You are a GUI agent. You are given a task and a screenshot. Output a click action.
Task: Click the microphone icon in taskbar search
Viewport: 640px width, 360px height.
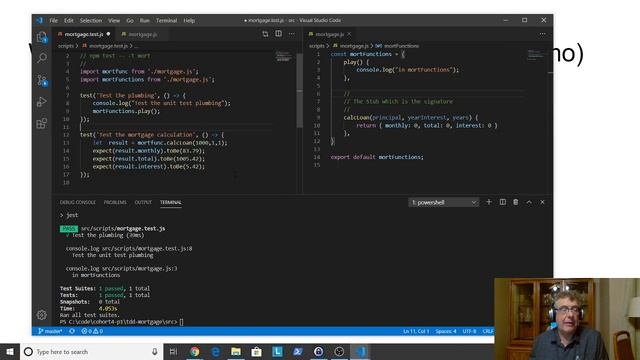(155, 352)
